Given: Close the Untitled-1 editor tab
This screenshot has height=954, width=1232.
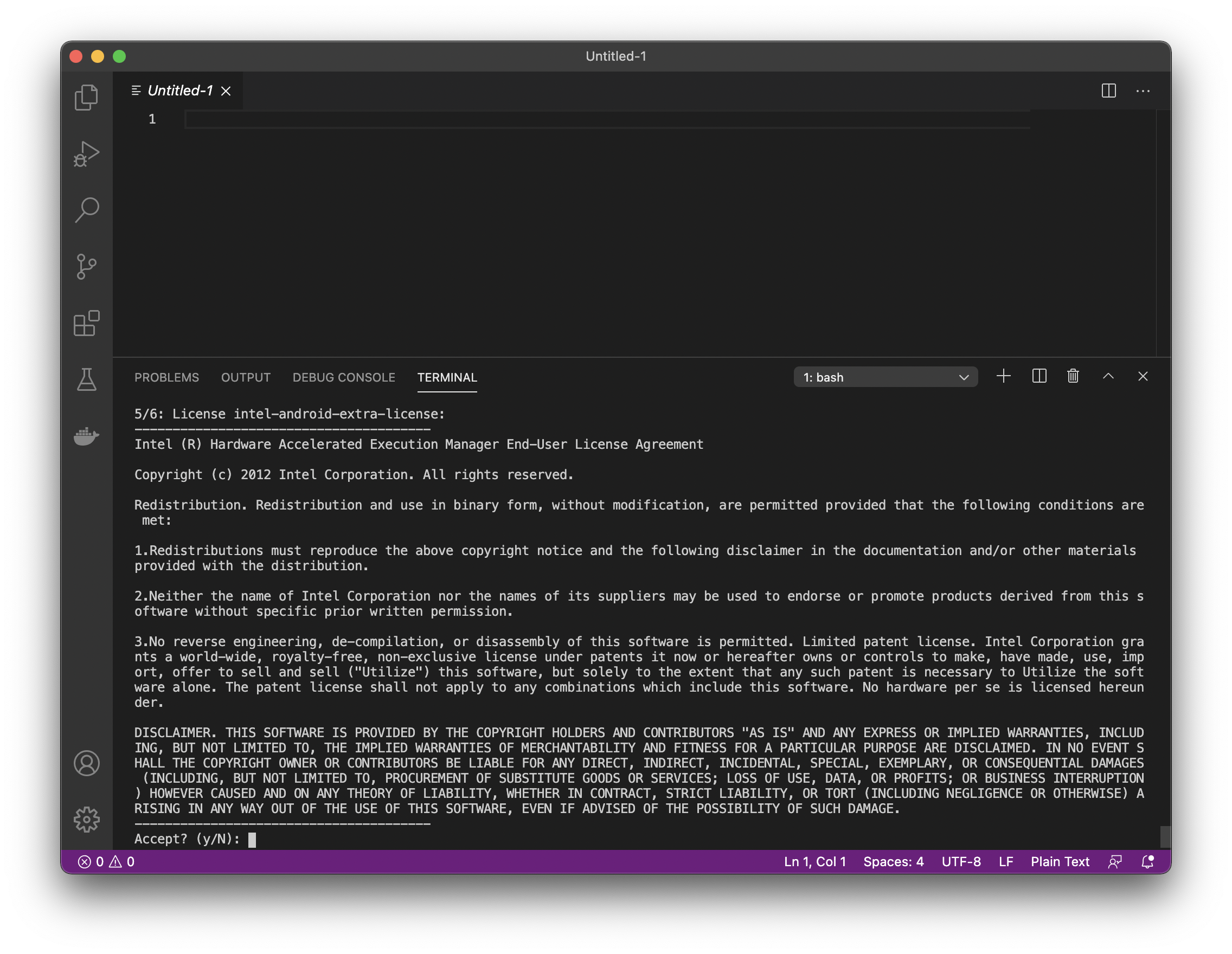Looking at the screenshot, I should pyautogui.click(x=226, y=91).
